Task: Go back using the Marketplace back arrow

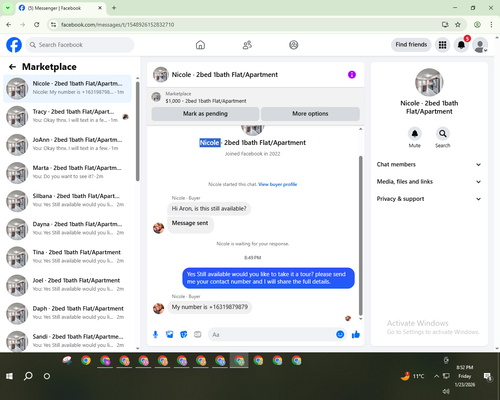Action: coord(12,67)
